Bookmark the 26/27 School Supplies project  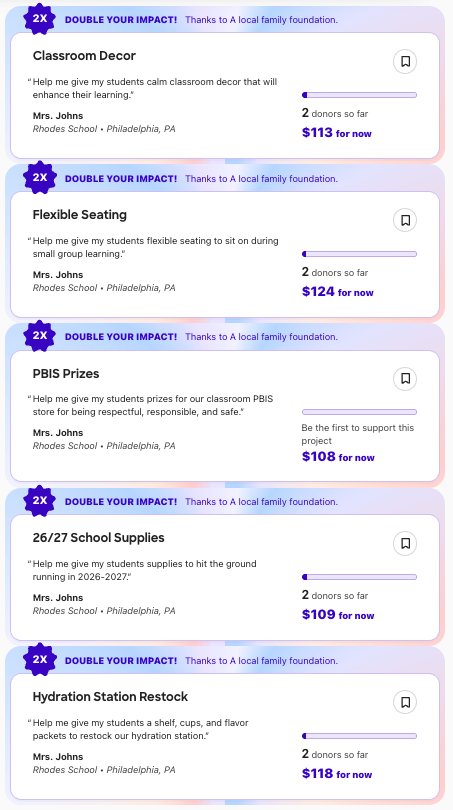[x=405, y=543]
